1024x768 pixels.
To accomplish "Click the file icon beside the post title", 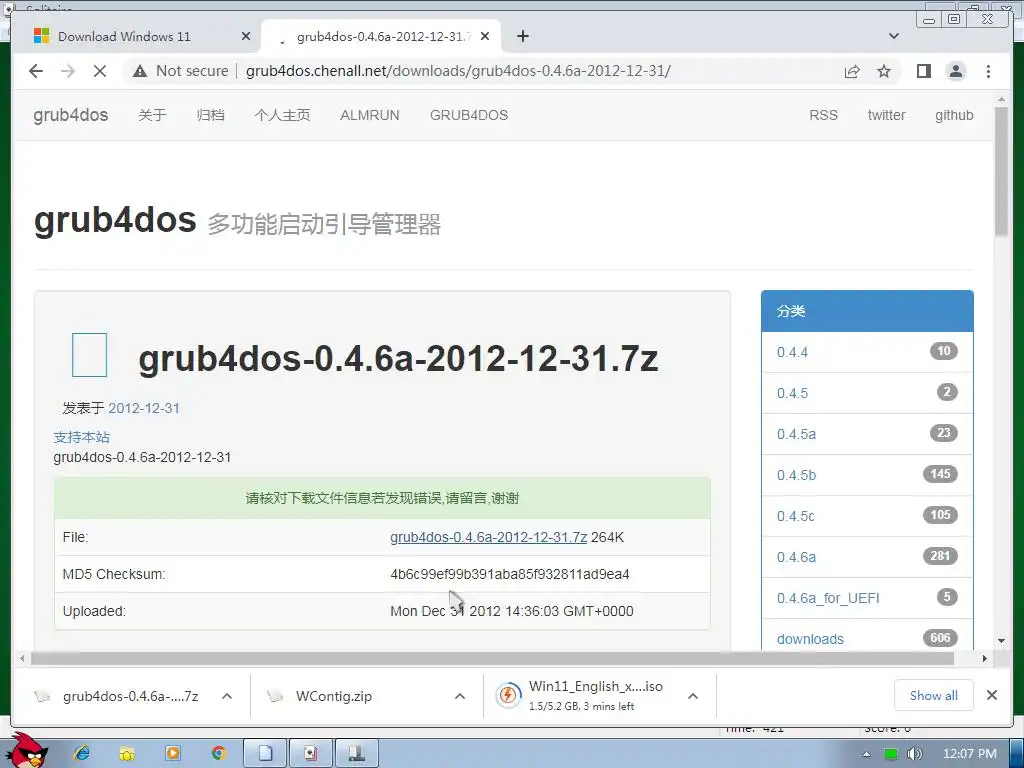I will point(89,355).
